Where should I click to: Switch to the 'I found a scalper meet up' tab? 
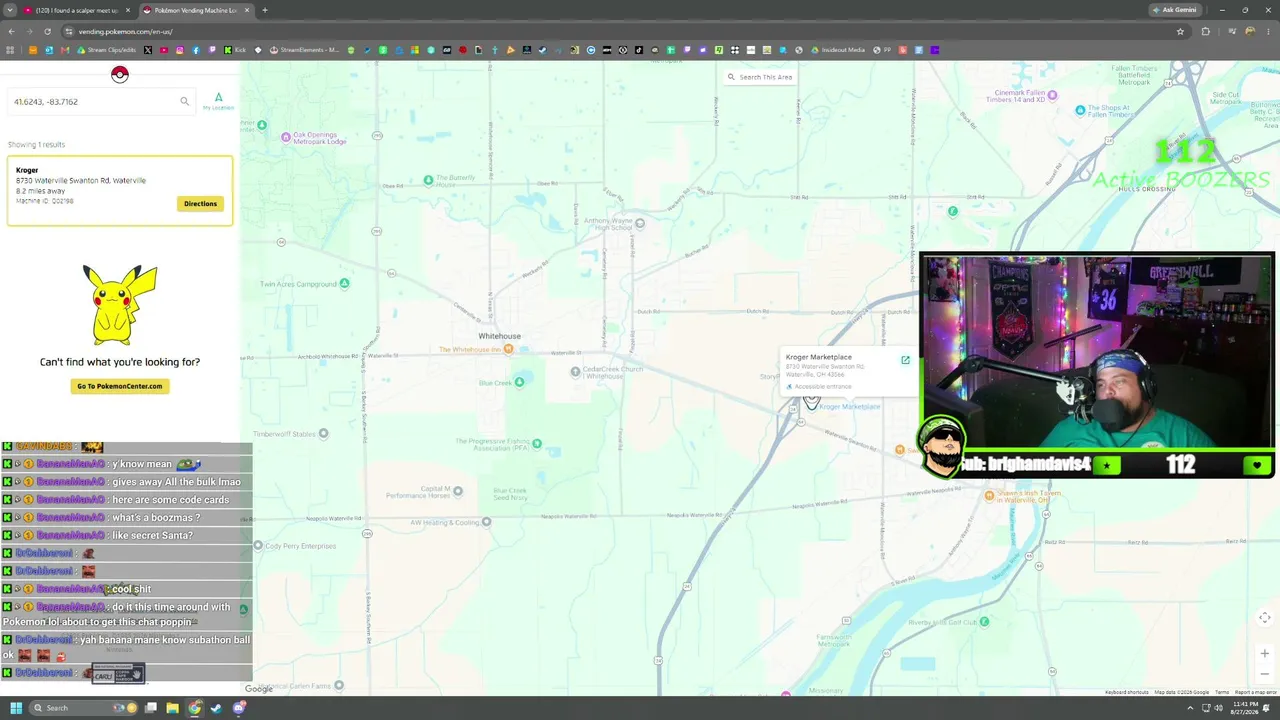tap(77, 10)
